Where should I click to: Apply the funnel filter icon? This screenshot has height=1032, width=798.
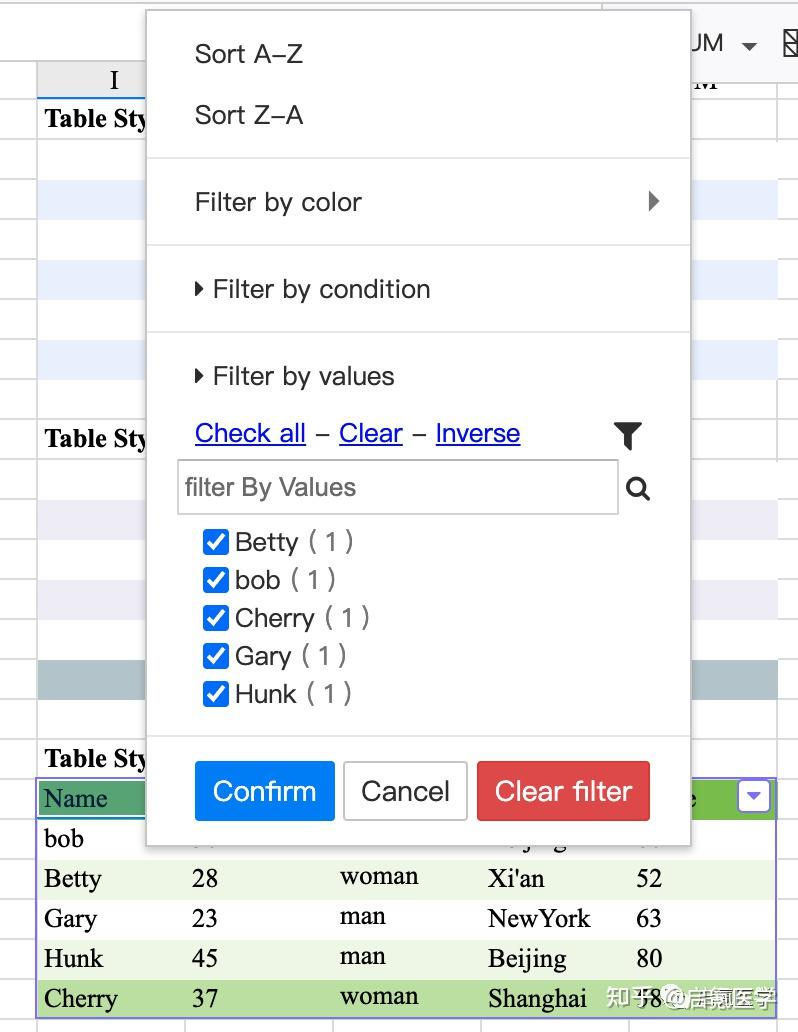[628, 435]
